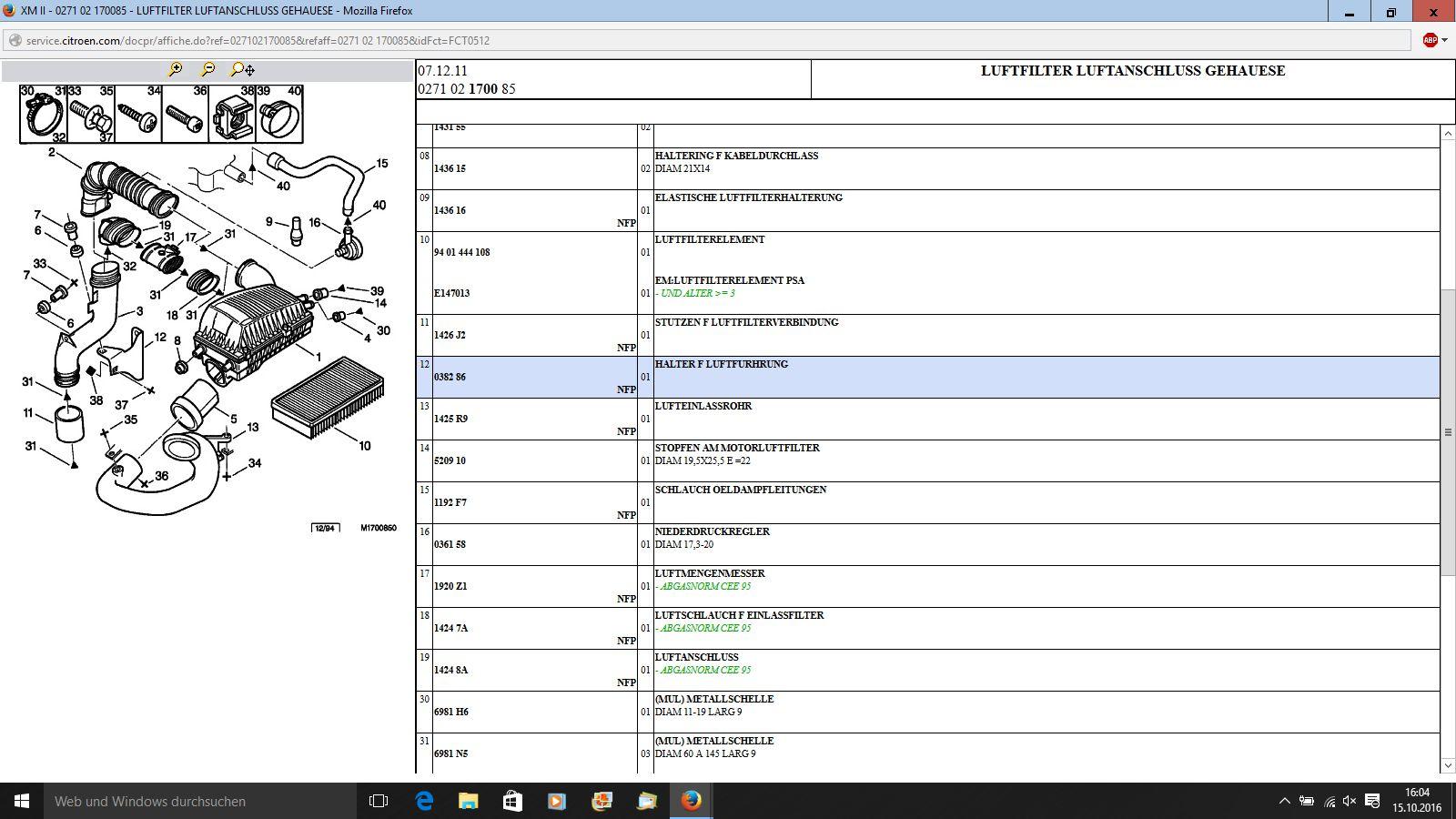Click the green note '- UND ALTER >= 3'

point(694,293)
